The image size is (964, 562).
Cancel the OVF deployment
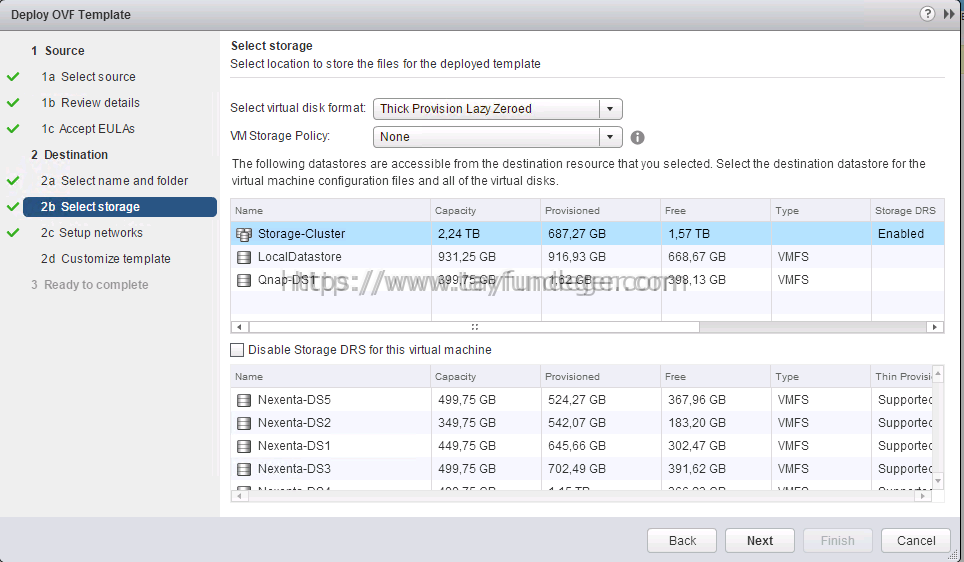click(915, 540)
